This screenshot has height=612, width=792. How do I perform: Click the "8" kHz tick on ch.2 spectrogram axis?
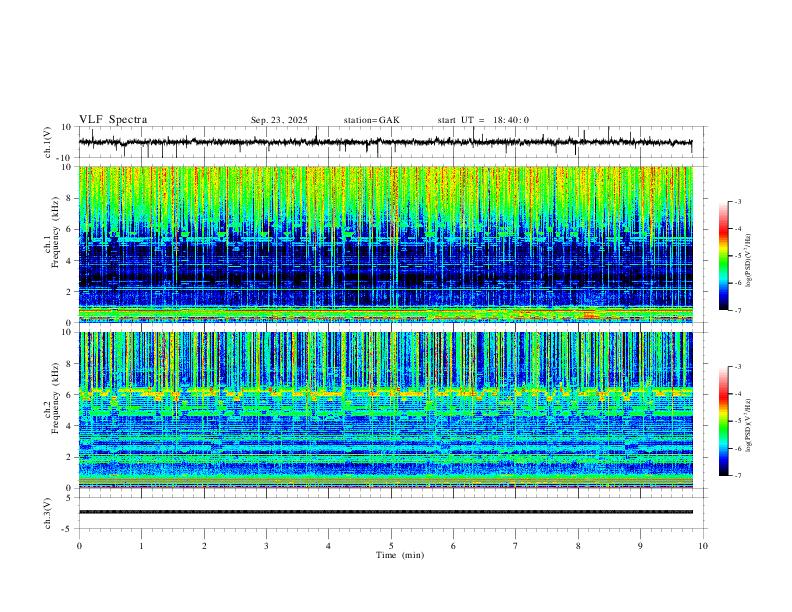coord(69,364)
